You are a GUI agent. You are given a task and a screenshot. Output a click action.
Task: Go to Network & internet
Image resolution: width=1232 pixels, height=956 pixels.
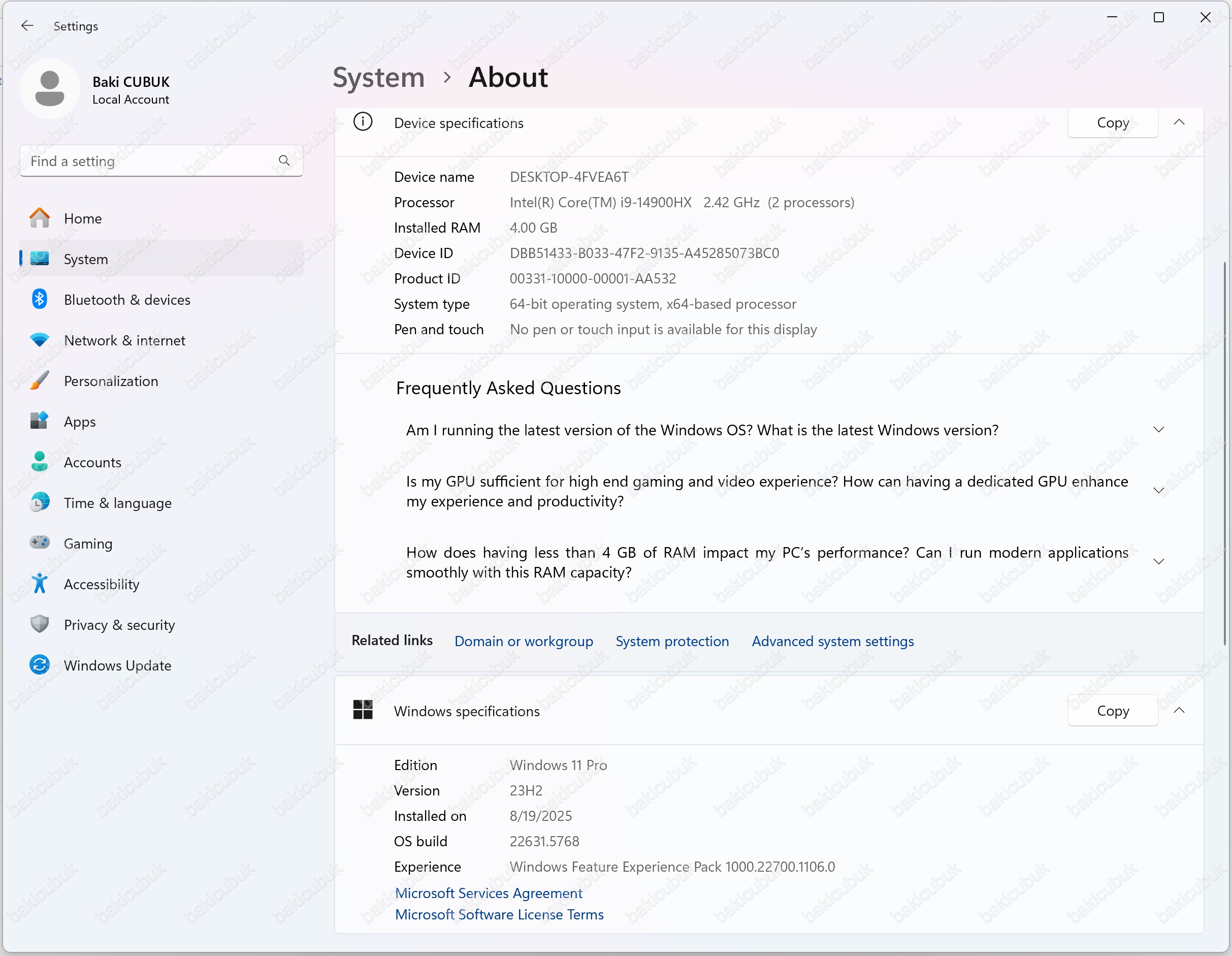161,340
